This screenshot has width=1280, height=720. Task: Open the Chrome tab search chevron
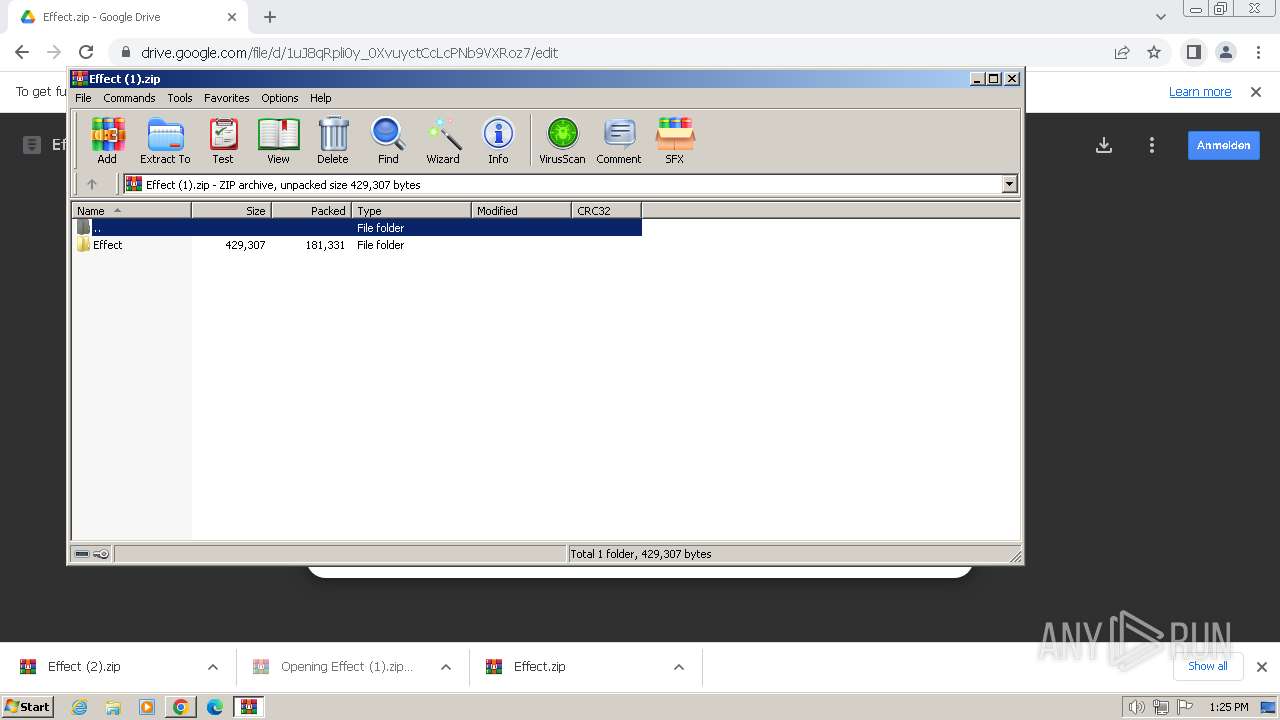coord(1160,17)
